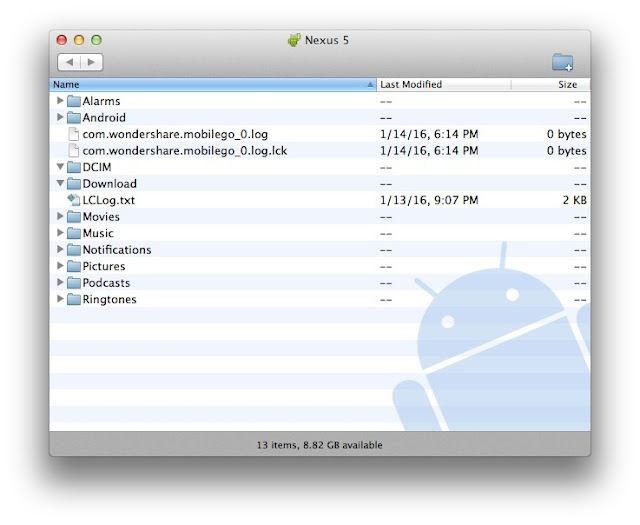The height and width of the screenshot is (525, 640).
Task: Expand the Android folder triangle
Action: click(x=60, y=117)
